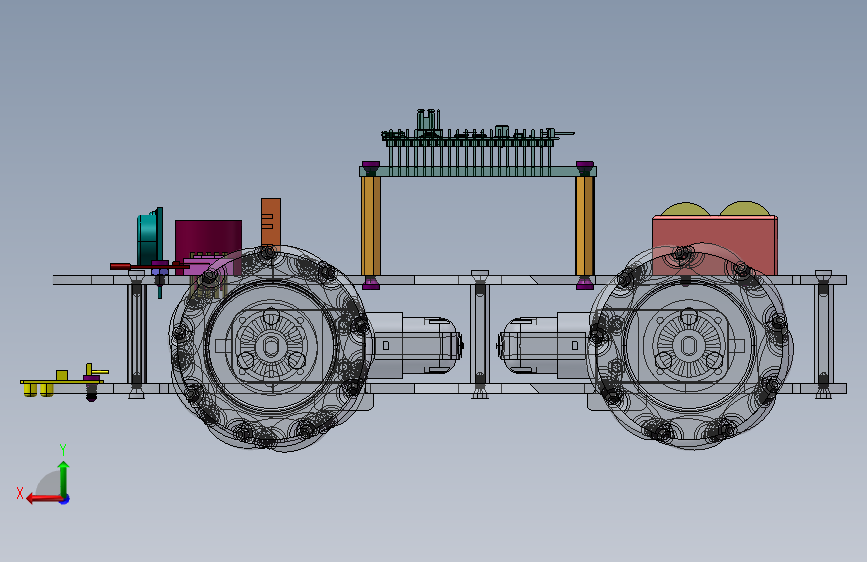Click the blue Z axis dot on the triad
This screenshot has height=562, width=867.
point(65,500)
